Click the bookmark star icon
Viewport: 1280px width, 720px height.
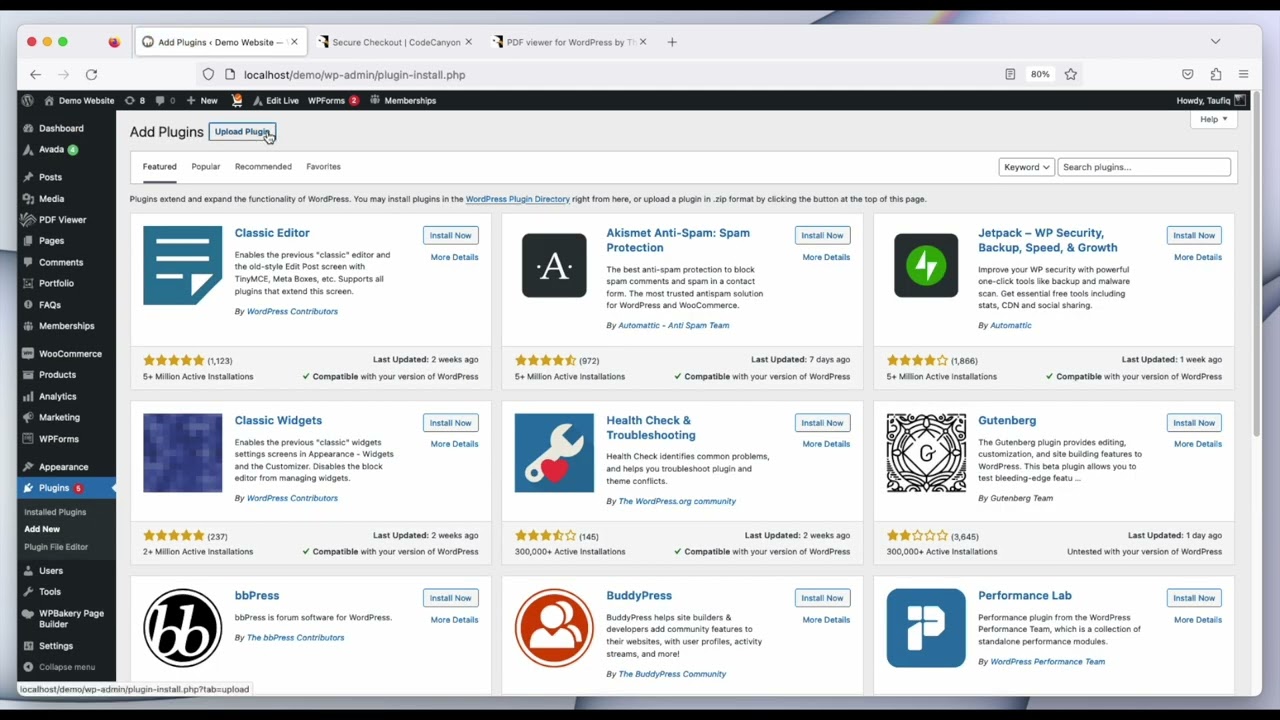pyautogui.click(x=1070, y=74)
